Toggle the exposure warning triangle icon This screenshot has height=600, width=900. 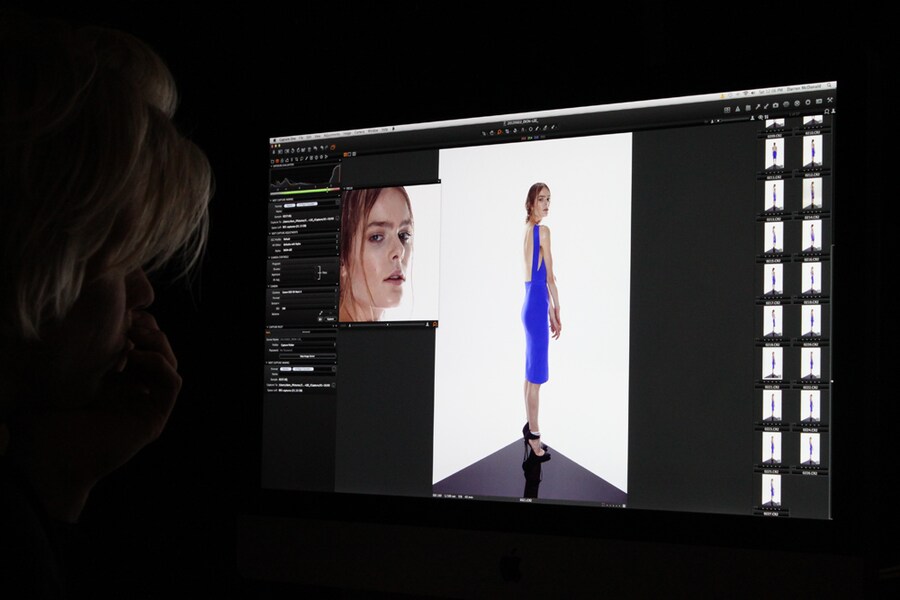738,109
